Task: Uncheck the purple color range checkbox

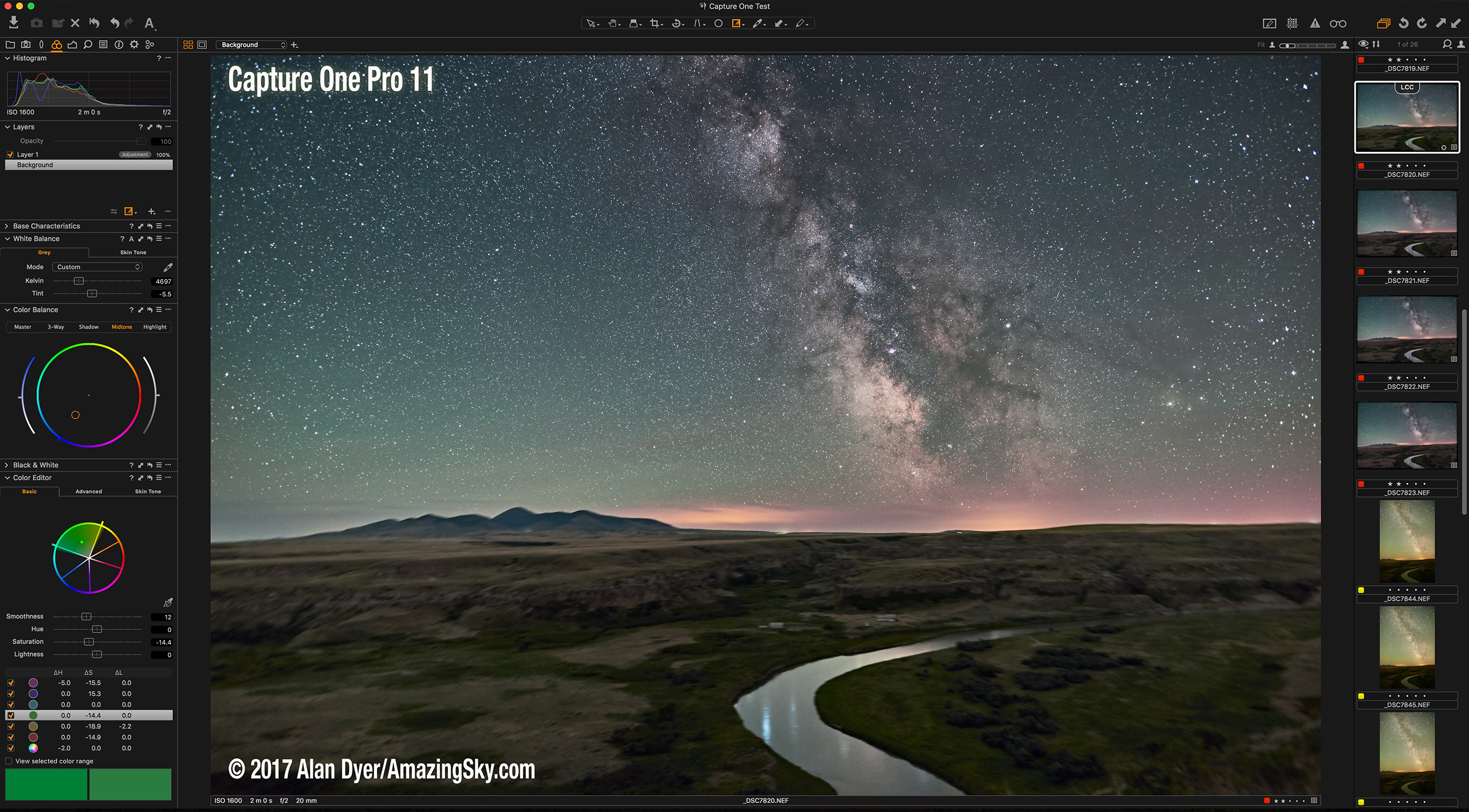Action: [x=11, y=683]
